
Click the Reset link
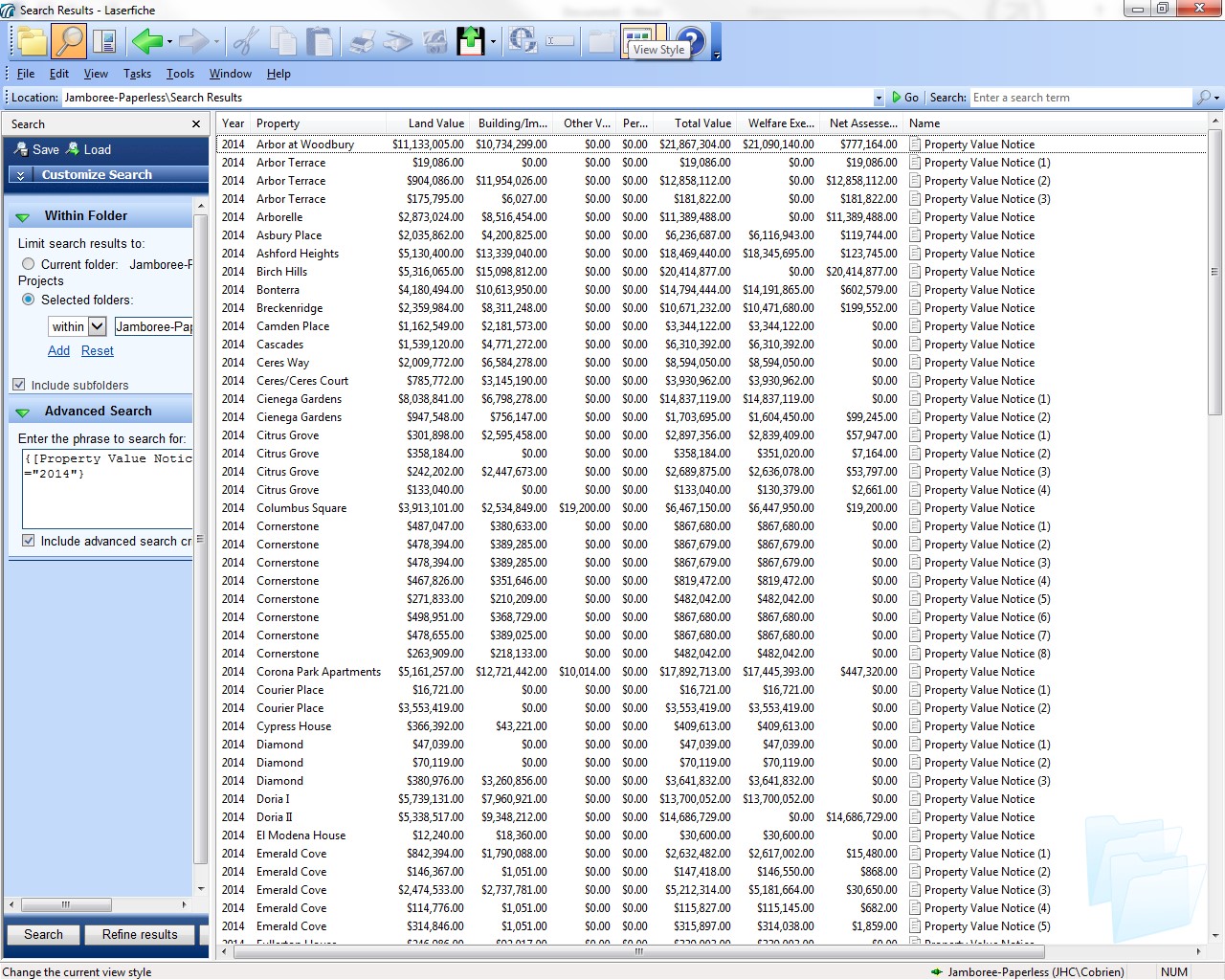click(x=98, y=351)
